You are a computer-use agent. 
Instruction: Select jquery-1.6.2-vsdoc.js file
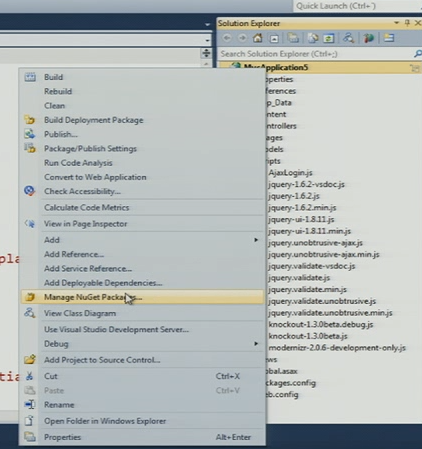[306, 184]
